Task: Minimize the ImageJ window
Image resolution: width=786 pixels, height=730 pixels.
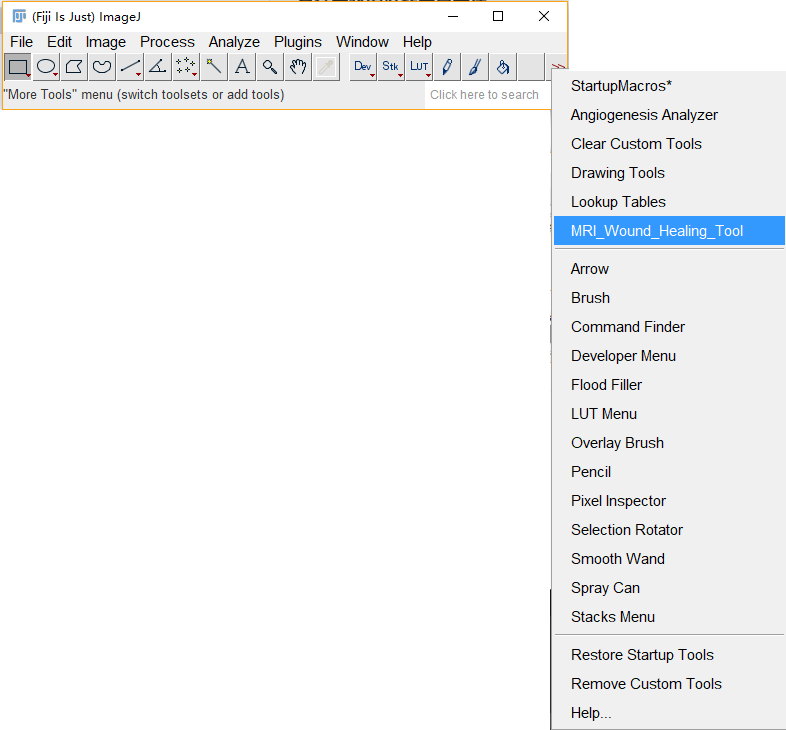Action: coord(453,17)
